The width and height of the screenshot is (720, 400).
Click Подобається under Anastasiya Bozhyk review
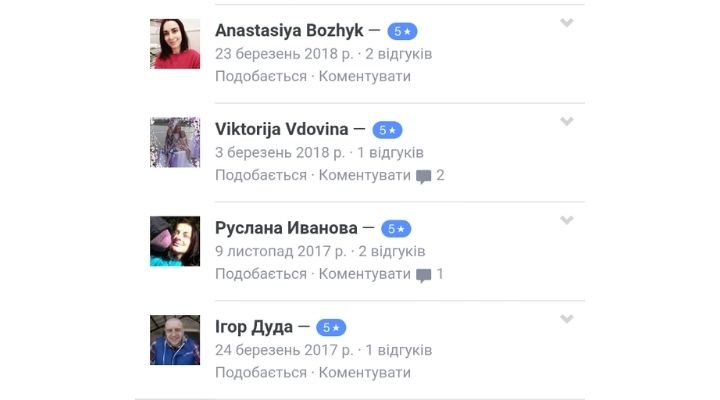(261, 76)
